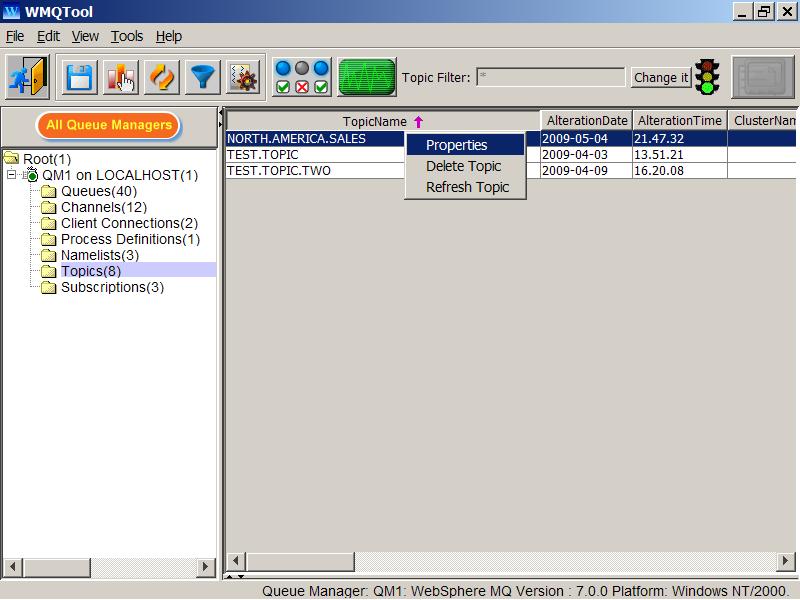Click the Subscriptions folder icon
This screenshot has width=800, height=600.
tap(48, 287)
